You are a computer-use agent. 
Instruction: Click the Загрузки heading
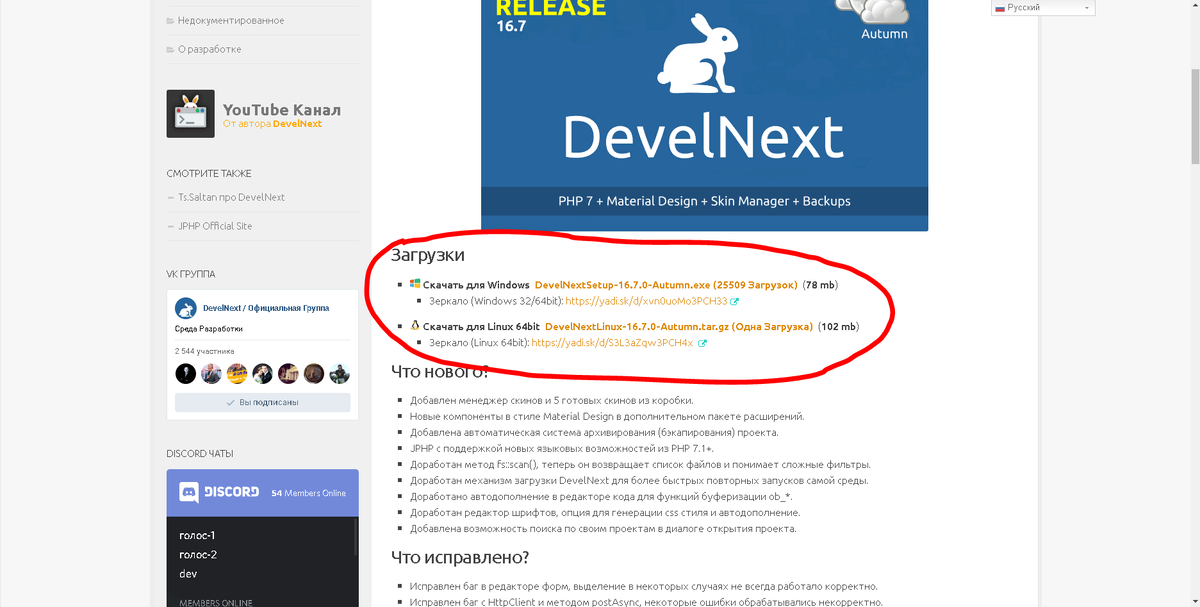point(428,256)
